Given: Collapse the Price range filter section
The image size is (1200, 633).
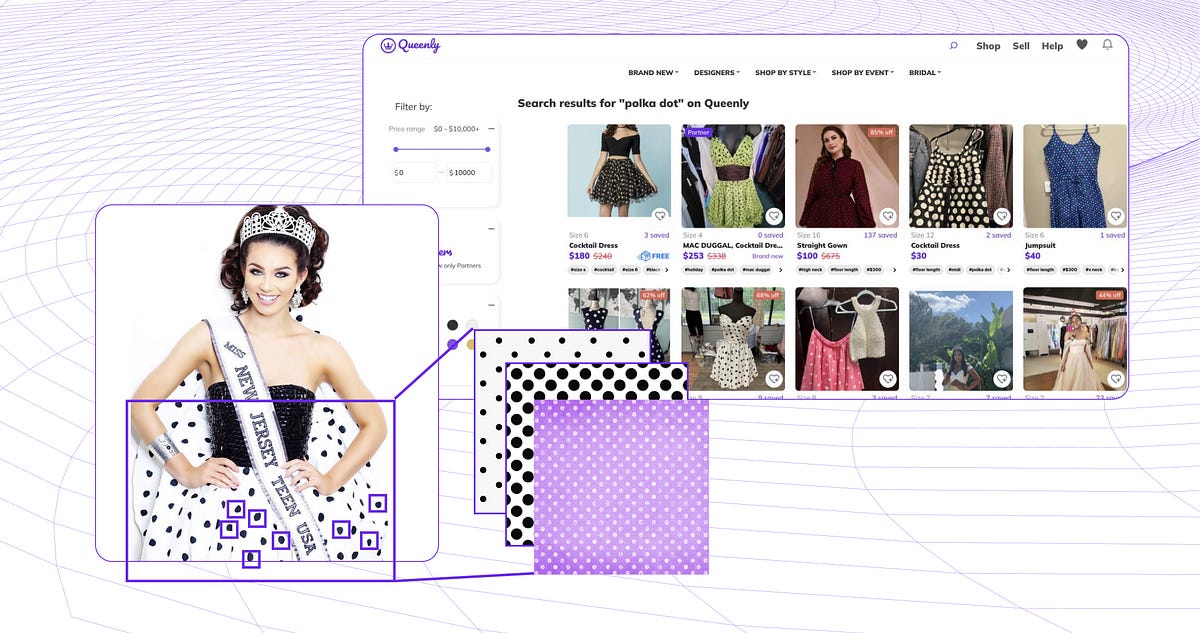Looking at the screenshot, I should [491, 128].
